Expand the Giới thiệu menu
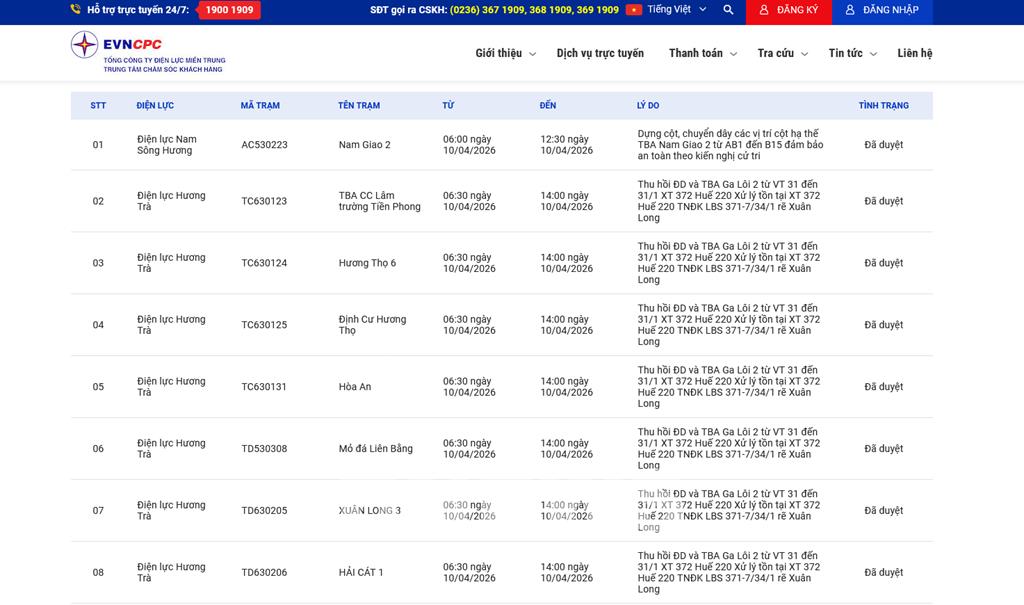 505,53
